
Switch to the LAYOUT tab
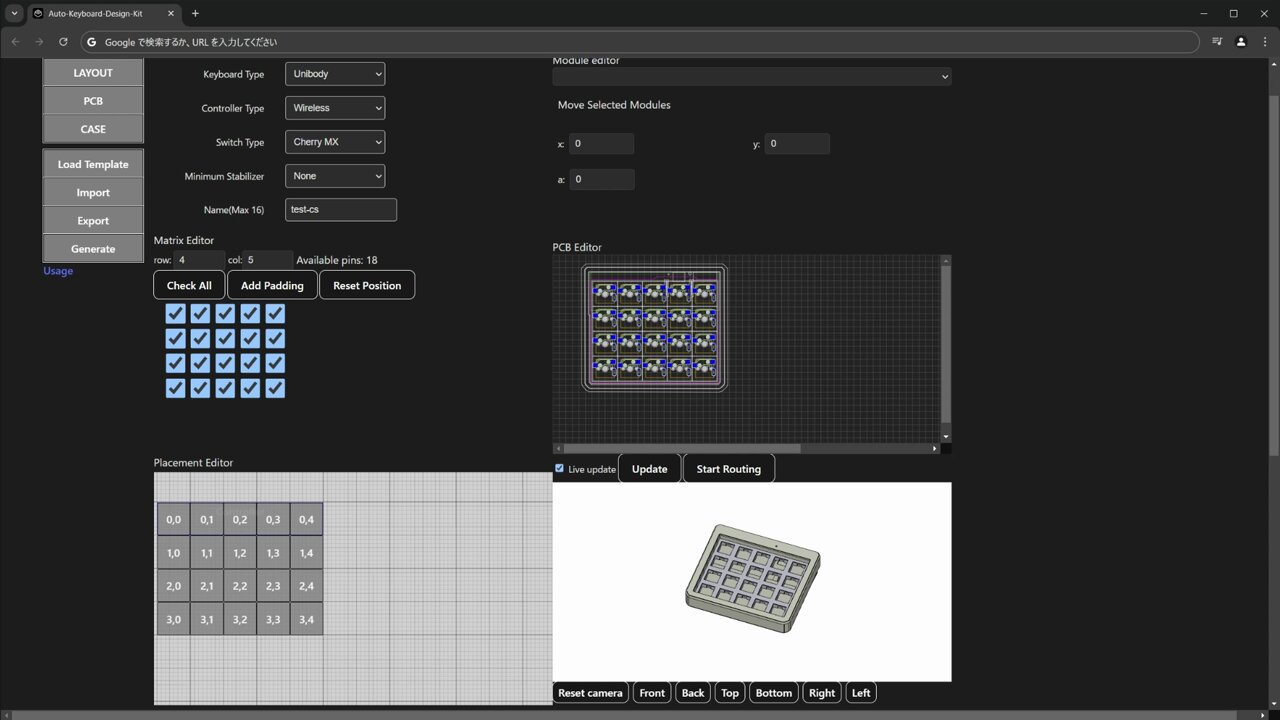pyautogui.click(x=93, y=73)
